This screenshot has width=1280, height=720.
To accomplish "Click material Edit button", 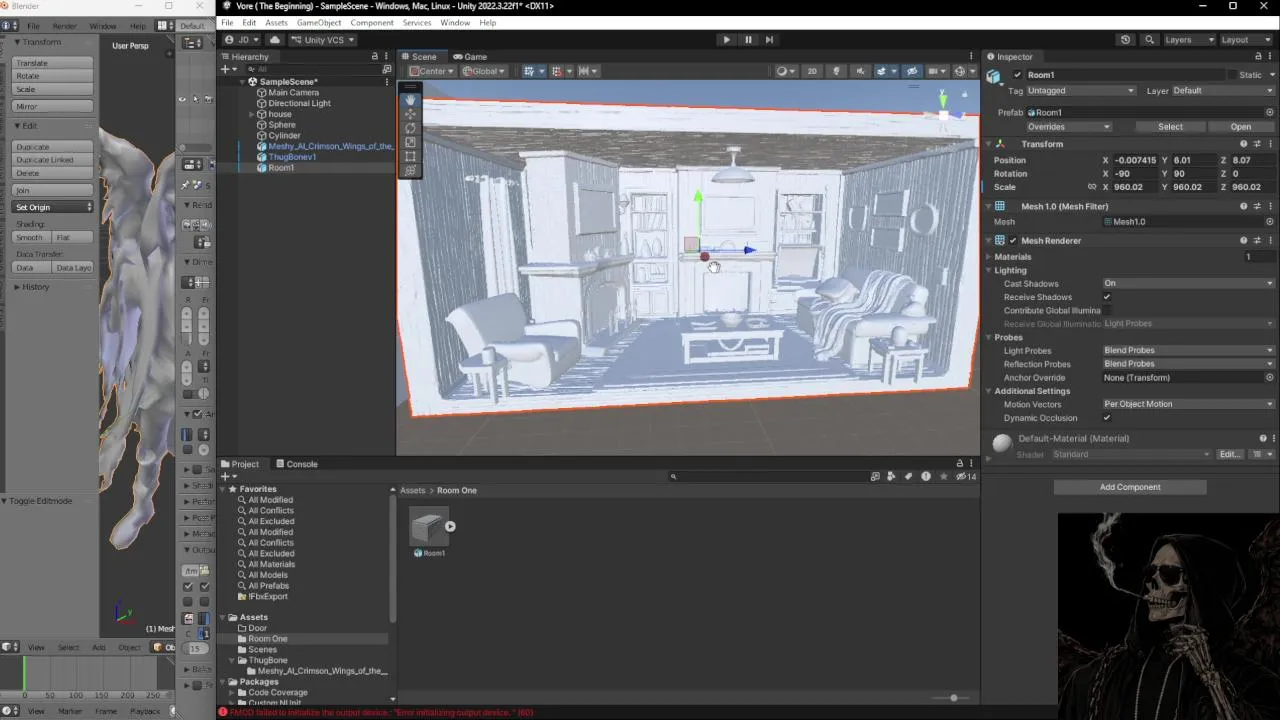I will [1229, 455].
